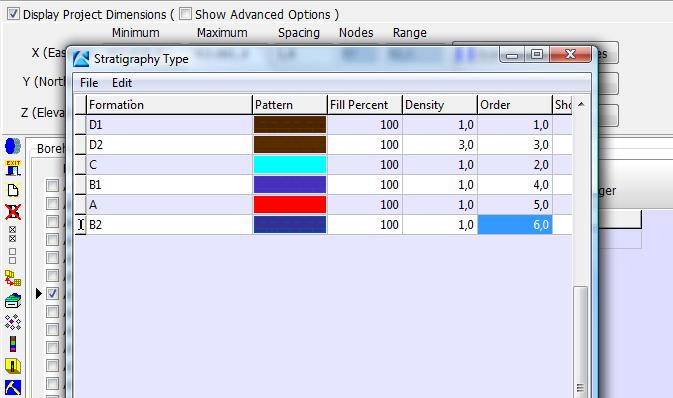The height and width of the screenshot is (398, 673).
Task: Click the Exit door icon in sidebar
Action: [13, 168]
